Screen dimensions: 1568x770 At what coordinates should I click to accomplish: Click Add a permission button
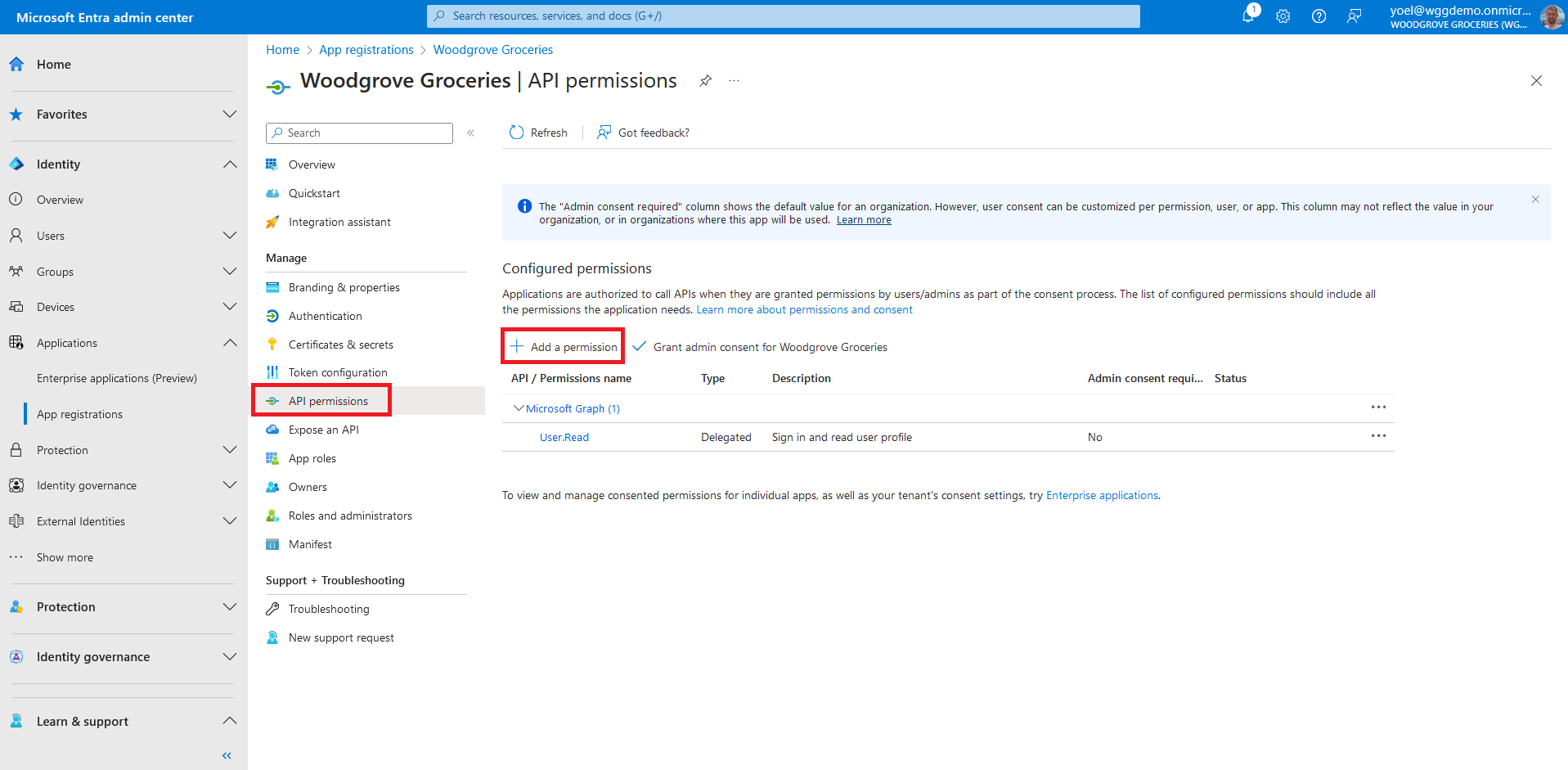[564, 347]
